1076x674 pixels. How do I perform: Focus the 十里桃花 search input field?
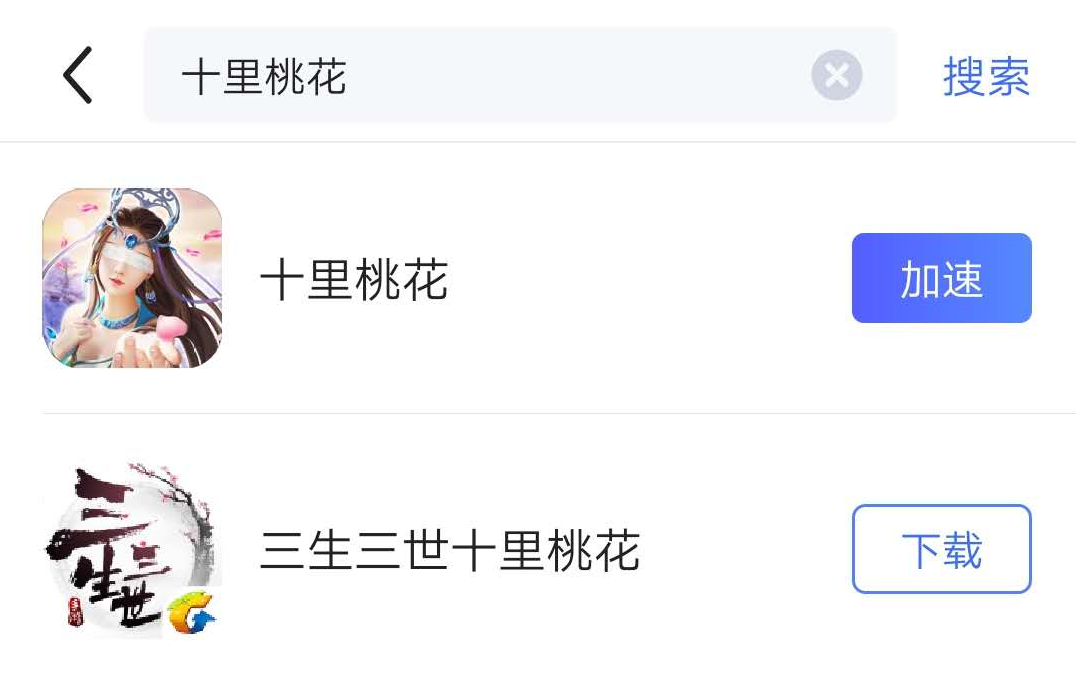coord(519,75)
